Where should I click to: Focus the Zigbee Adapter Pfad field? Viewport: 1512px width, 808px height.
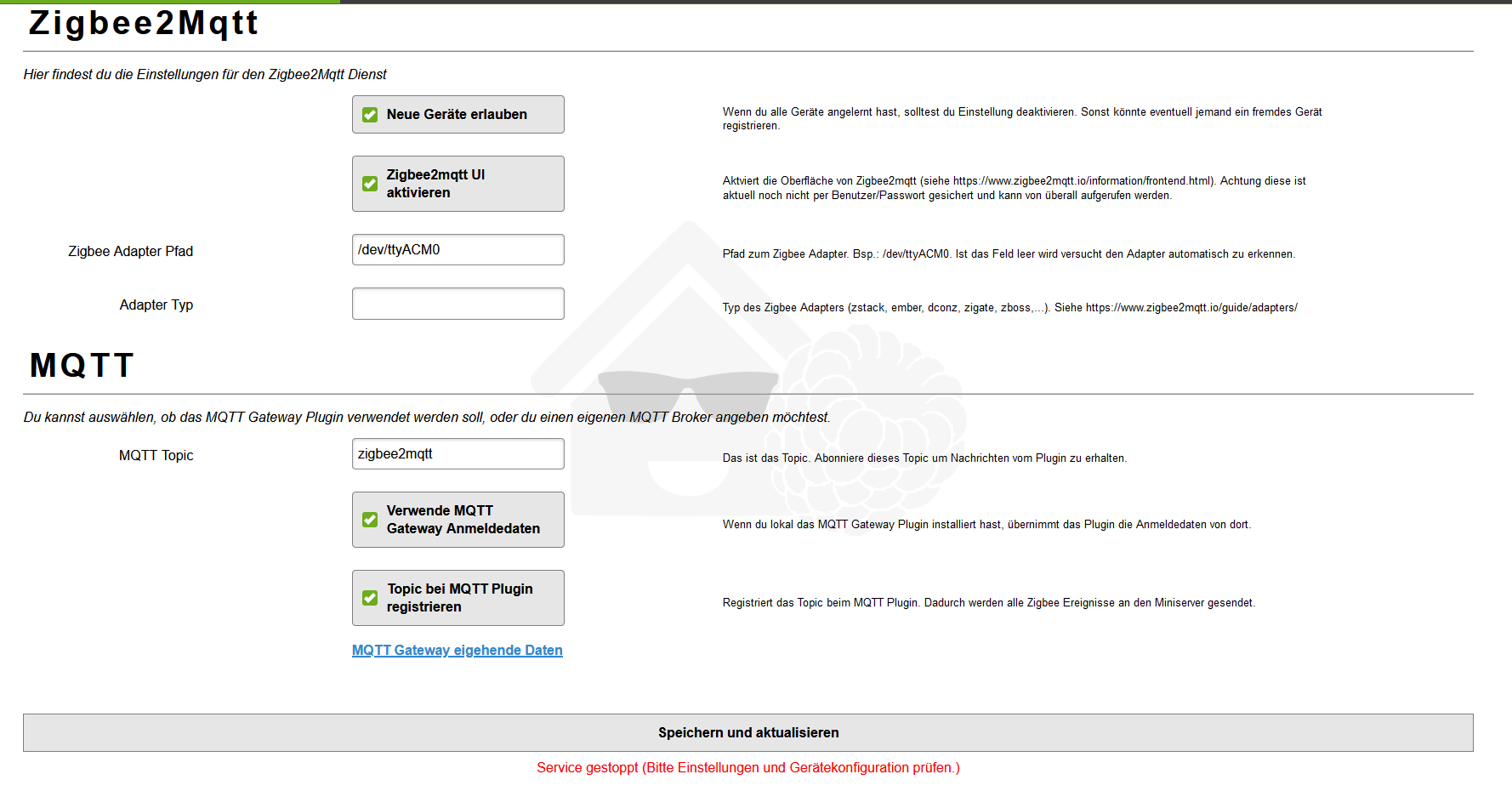[x=458, y=250]
